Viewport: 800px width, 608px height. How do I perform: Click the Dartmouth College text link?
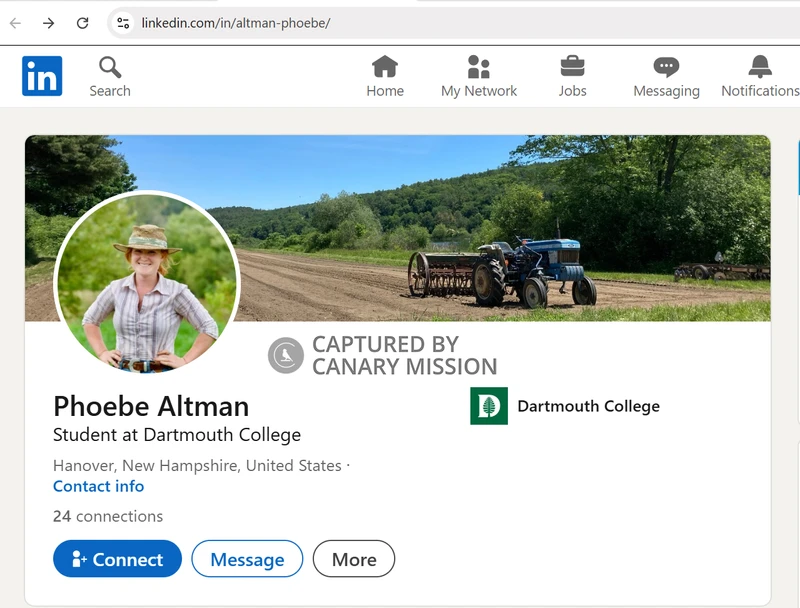pos(588,406)
